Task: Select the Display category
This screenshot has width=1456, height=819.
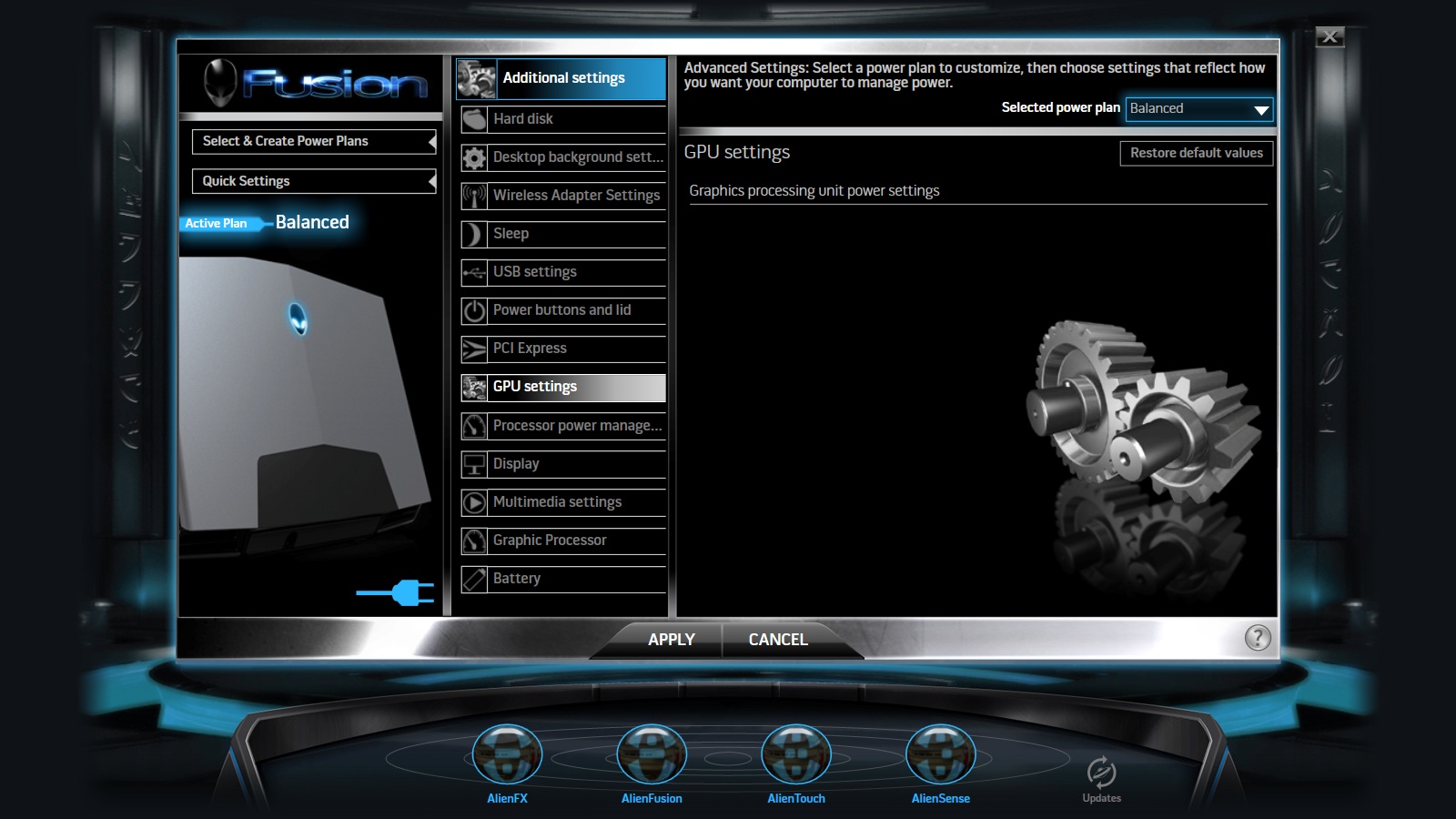Action: 563,464
